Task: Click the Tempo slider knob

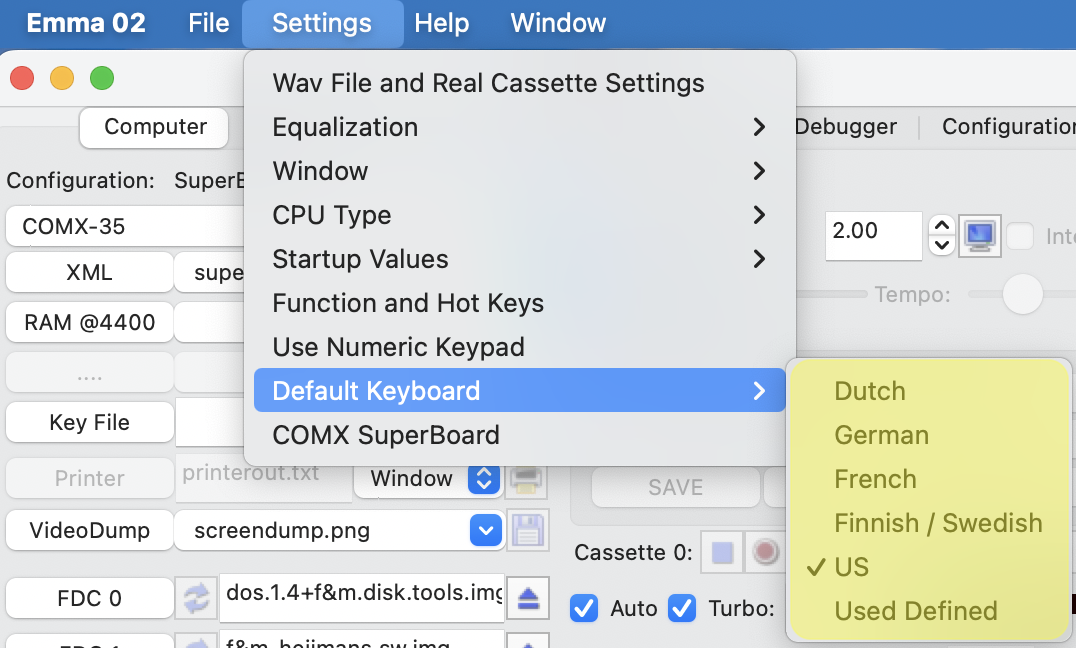Action: coord(1022,295)
